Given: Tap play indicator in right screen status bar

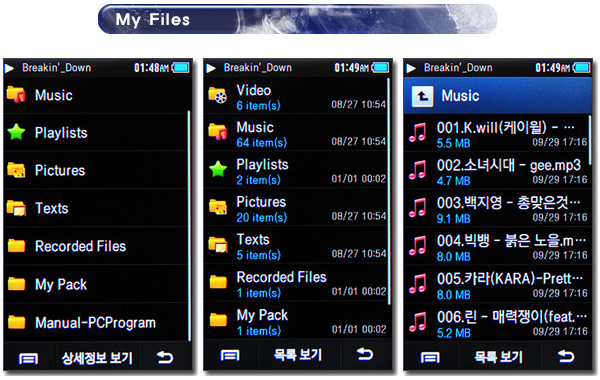Looking at the screenshot, I should click(411, 68).
